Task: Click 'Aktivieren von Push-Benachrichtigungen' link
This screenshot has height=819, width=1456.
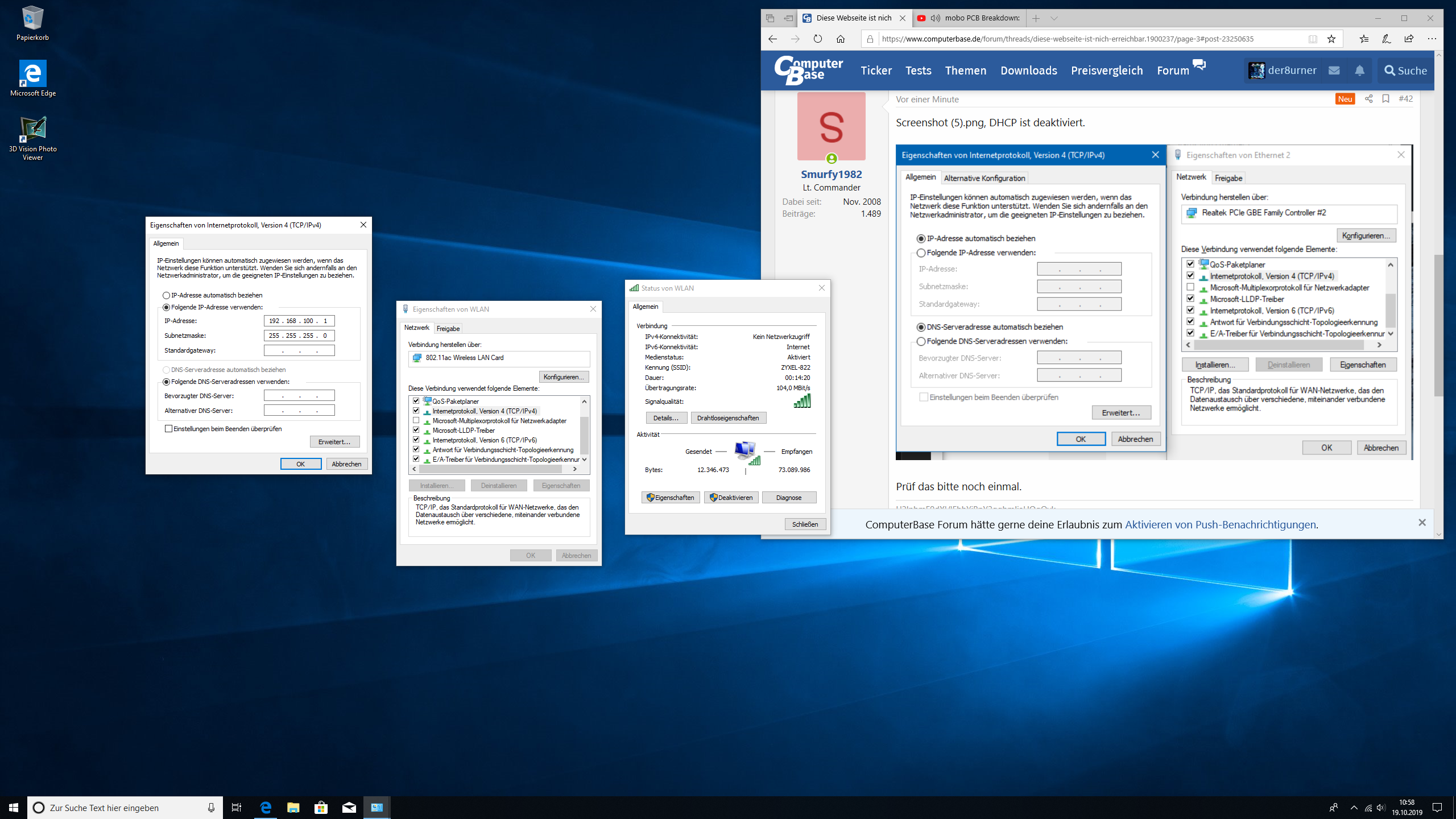Action: (1220, 524)
